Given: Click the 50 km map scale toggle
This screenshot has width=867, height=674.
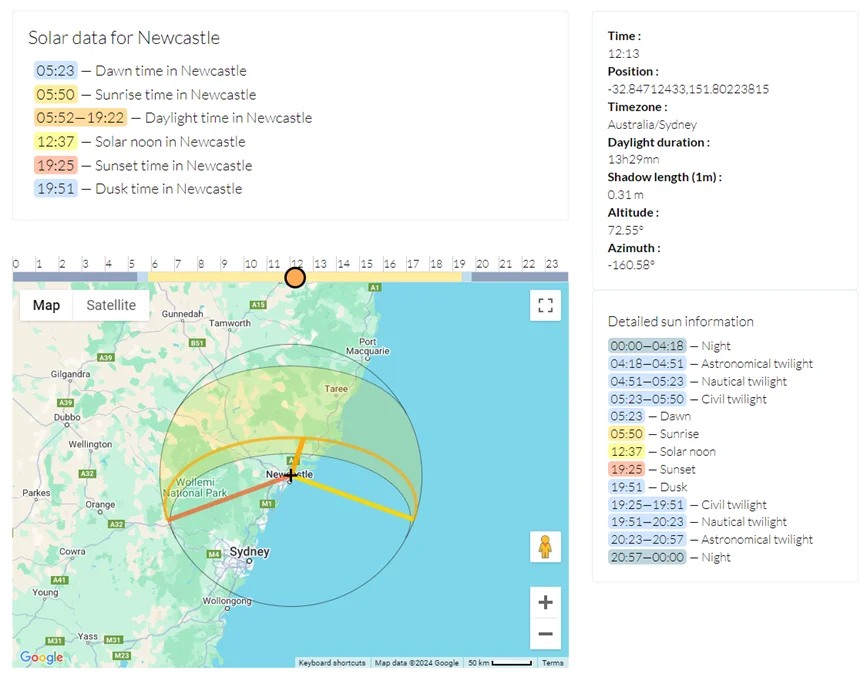Looking at the screenshot, I should tap(499, 663).
